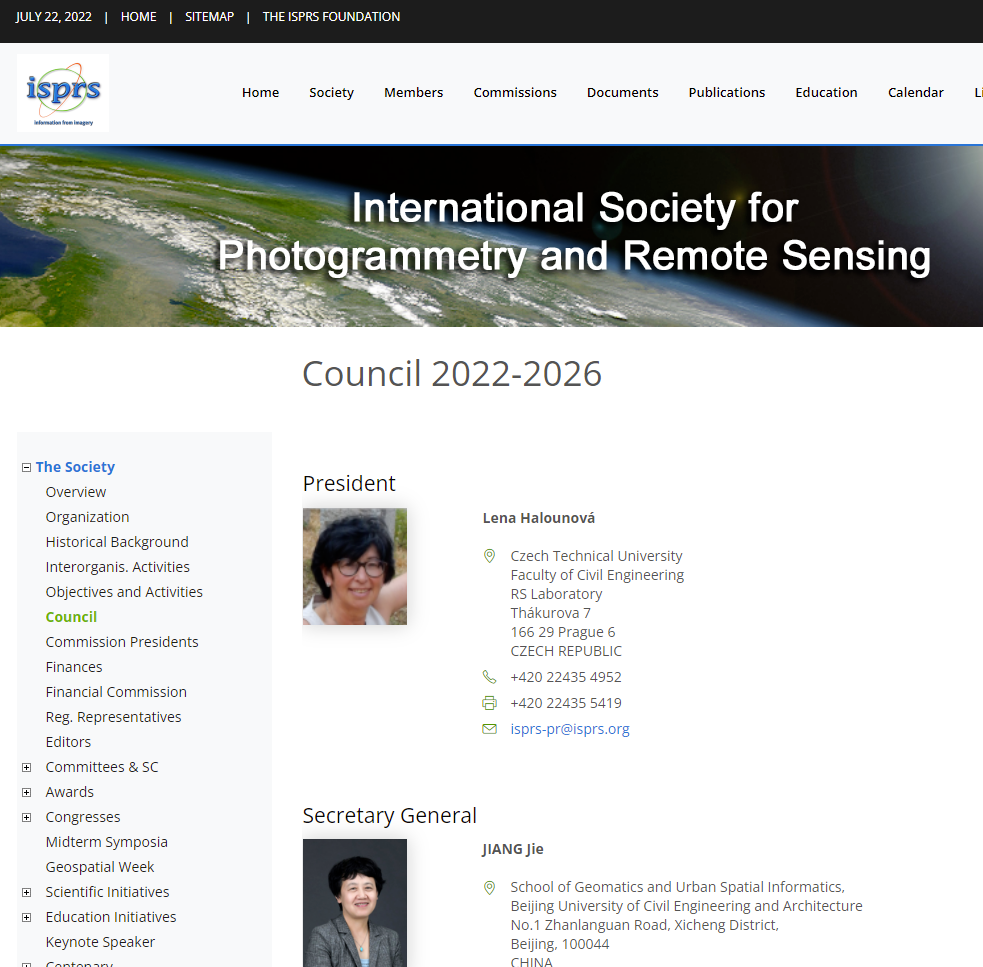The image size is (983, 967).
Task: Click the fax number +420 22435 5419
Action: click(566, 703)
